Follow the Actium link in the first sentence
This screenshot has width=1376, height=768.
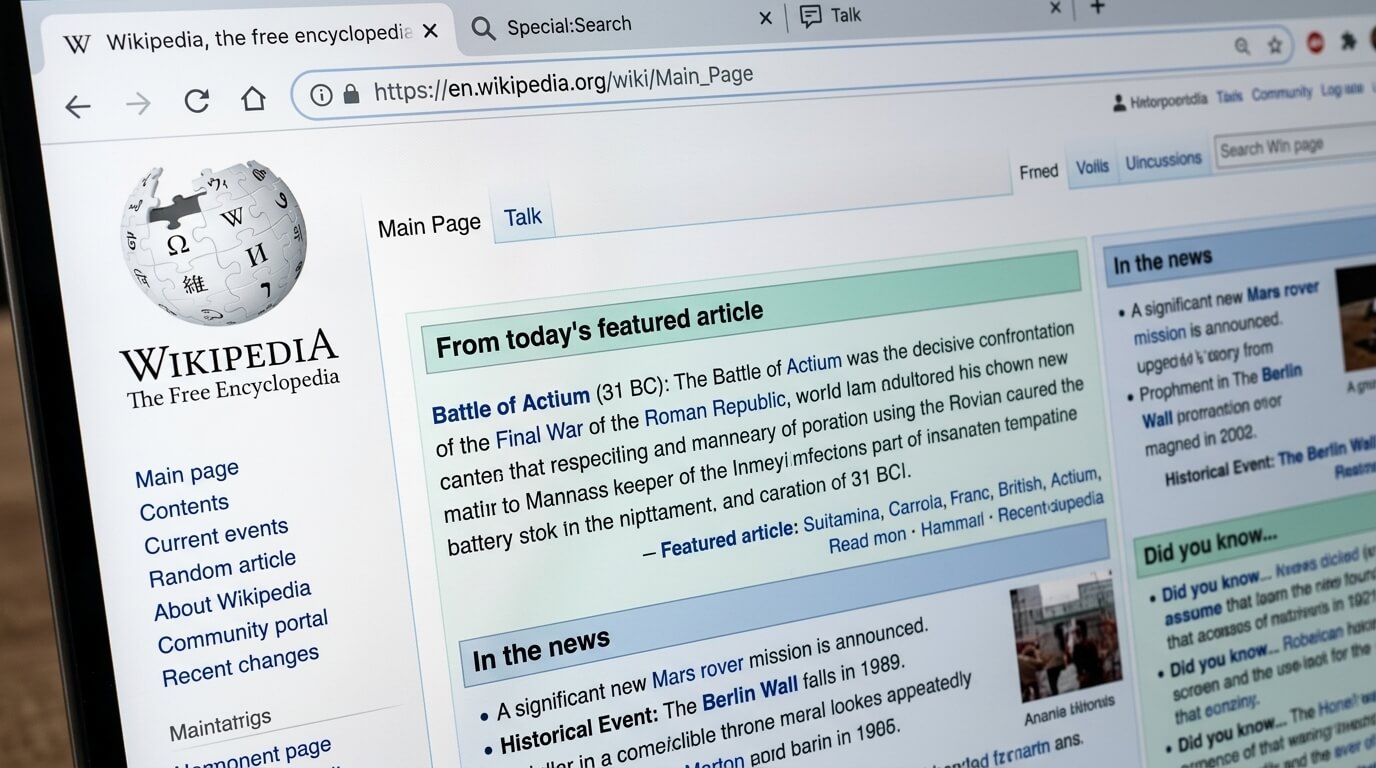coord(814,362)
